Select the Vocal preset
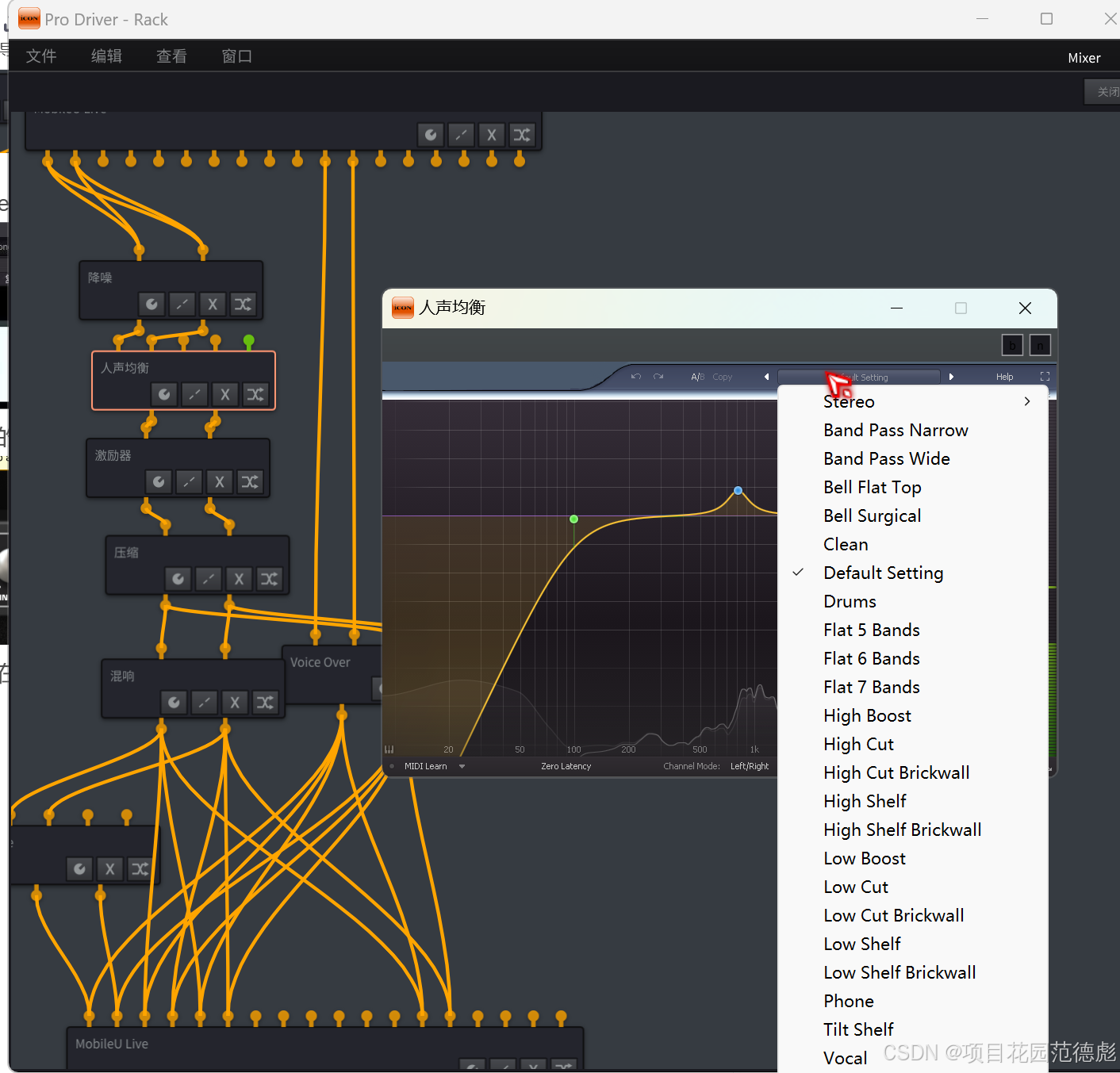Screen dimensions: 1120x1073 [913, 1058]
